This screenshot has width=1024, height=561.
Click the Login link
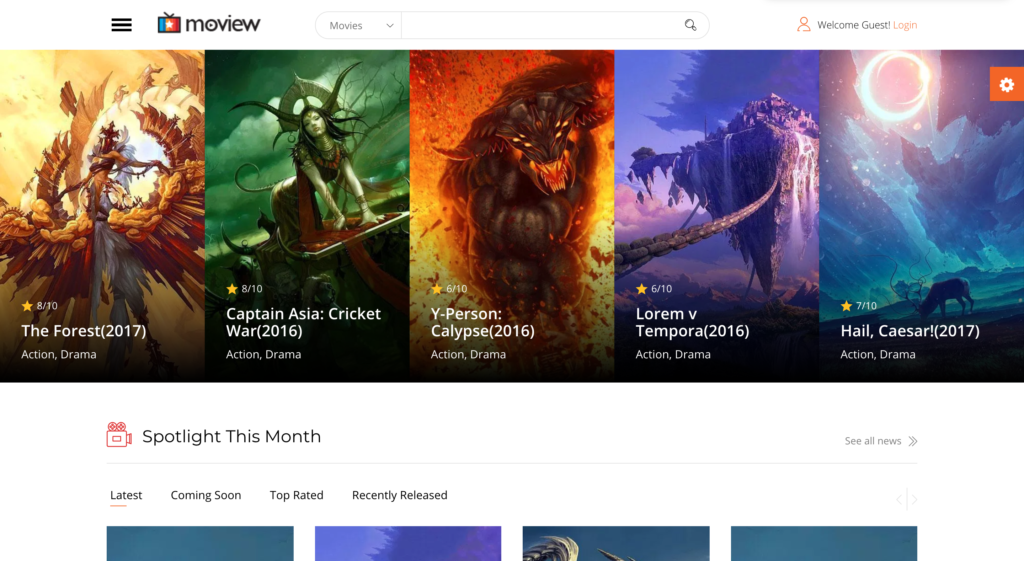pyautogui.click(x=904, y=25)
